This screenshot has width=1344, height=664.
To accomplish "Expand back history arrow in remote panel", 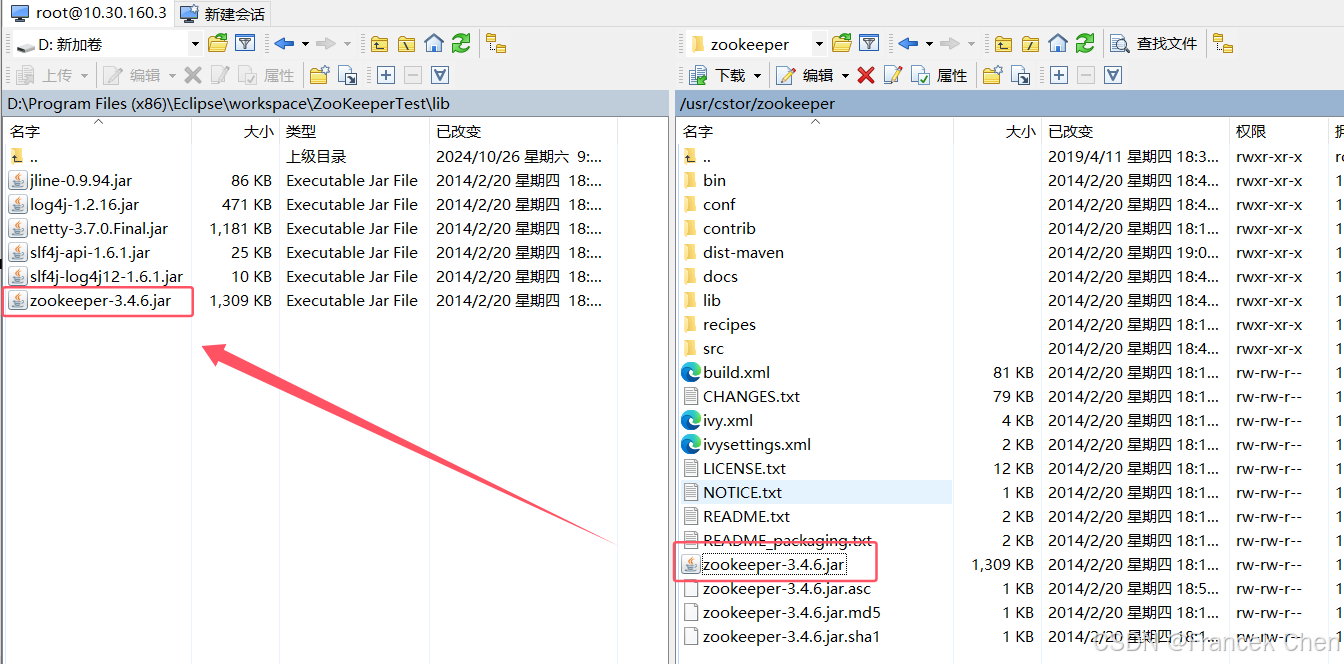I will (929, 44).
